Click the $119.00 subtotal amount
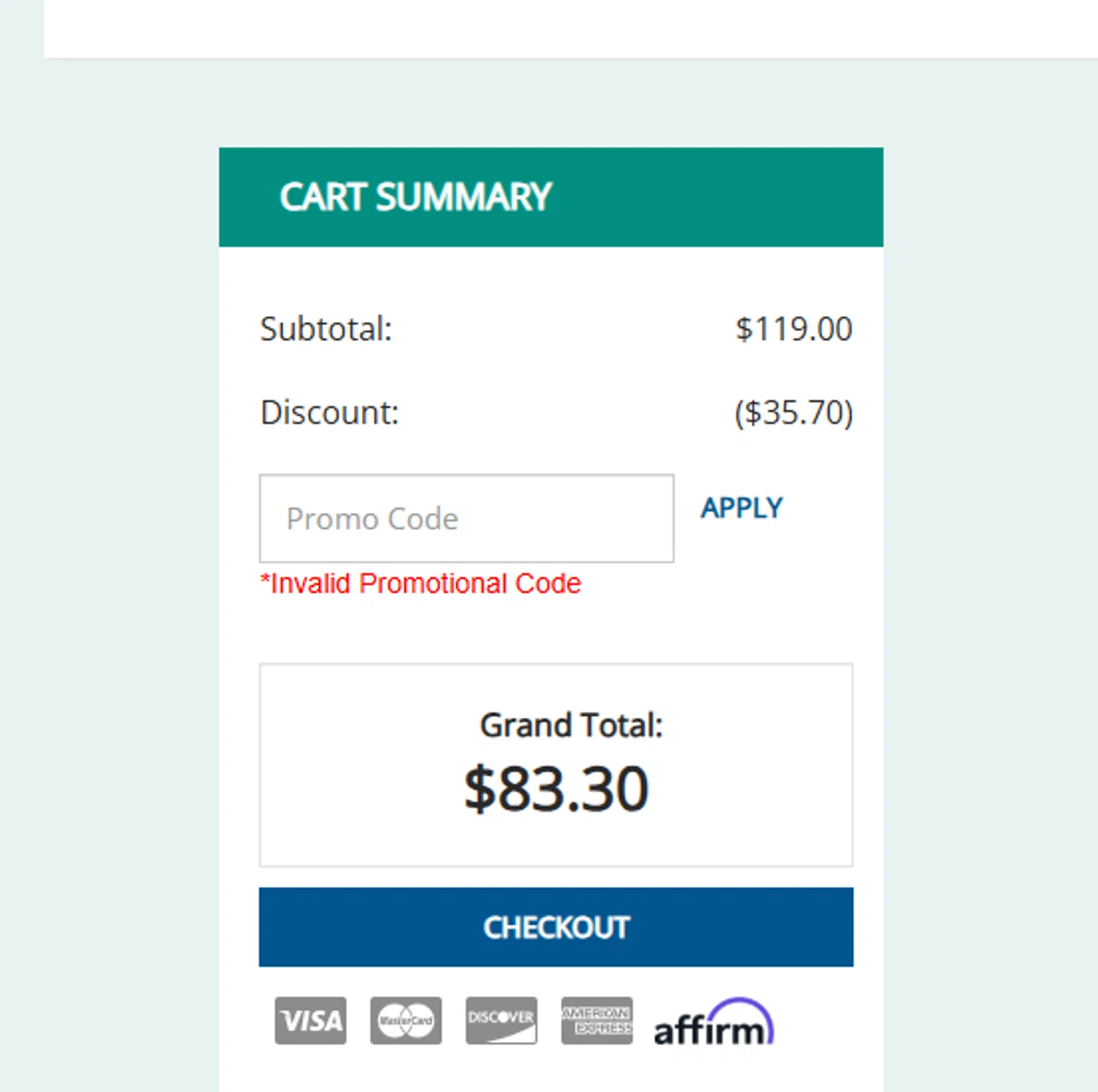This screenshot has width=1098, height=1092. pos(793,329)
